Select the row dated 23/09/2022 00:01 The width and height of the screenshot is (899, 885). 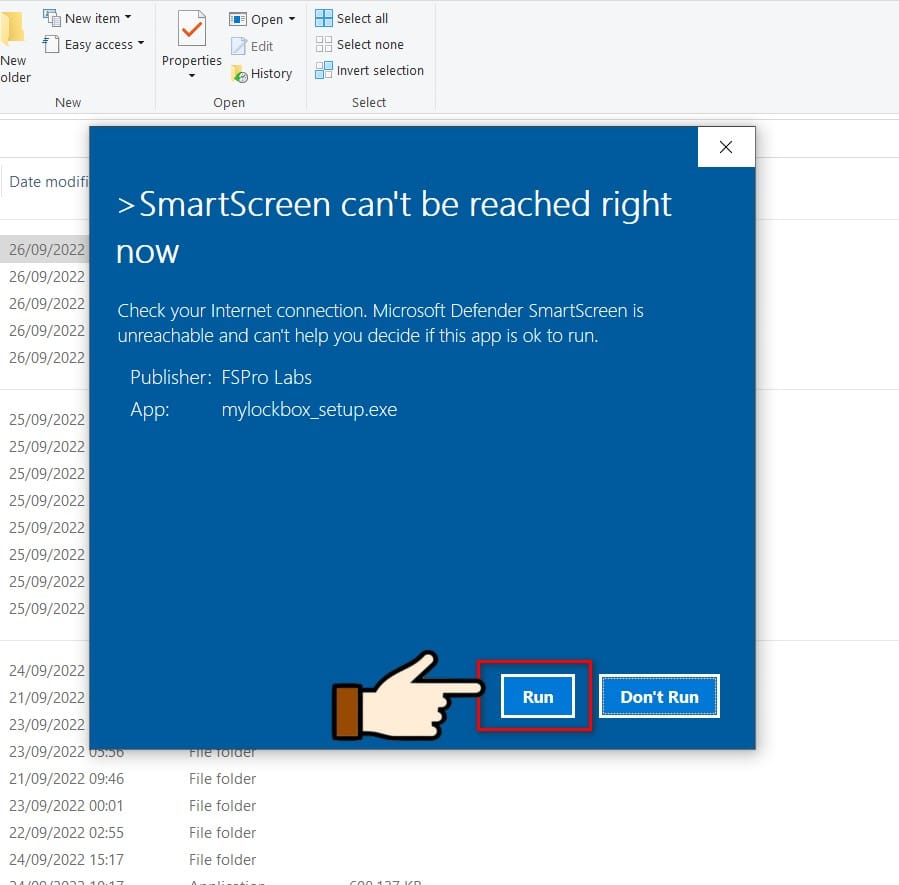point(132,805)
